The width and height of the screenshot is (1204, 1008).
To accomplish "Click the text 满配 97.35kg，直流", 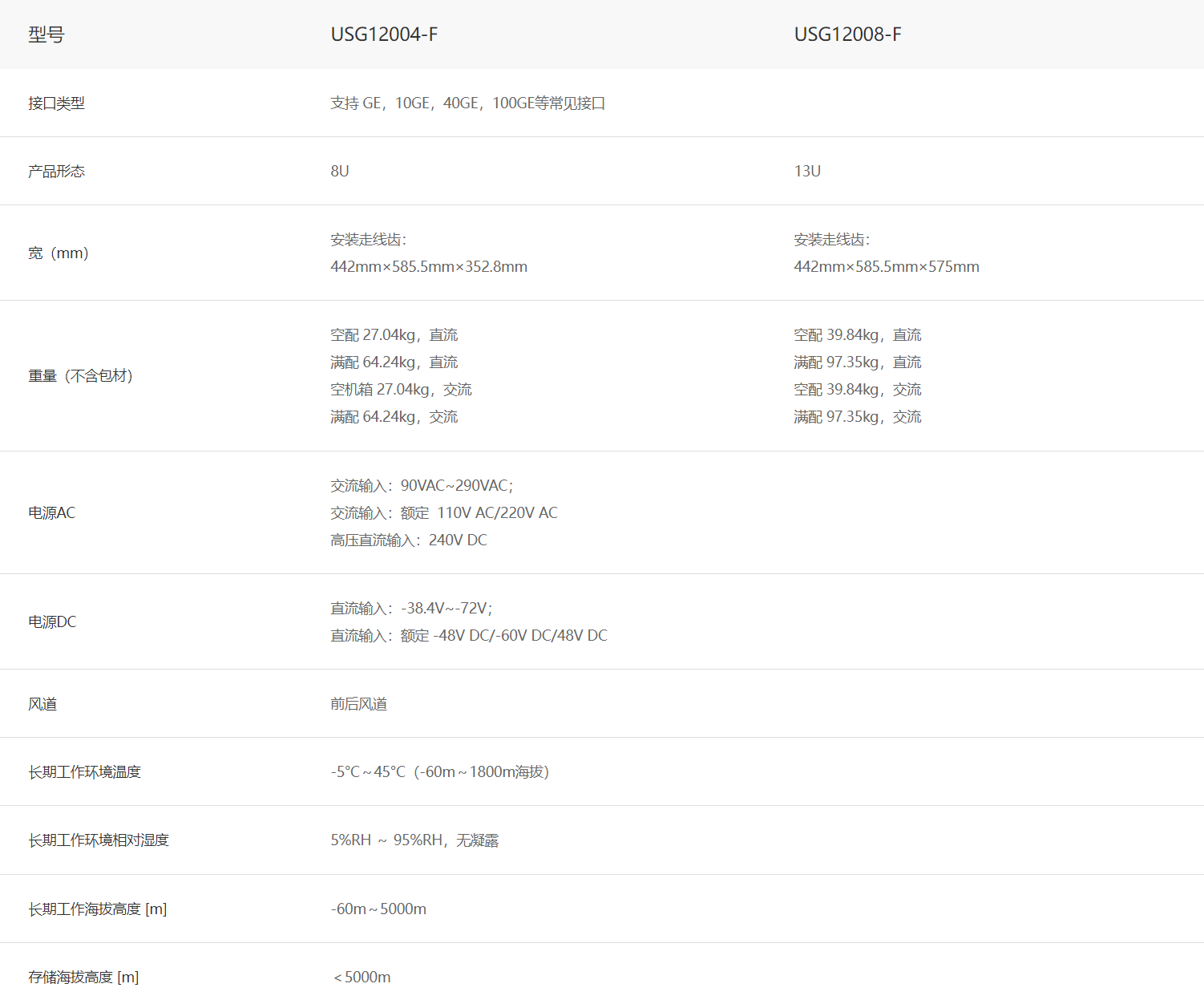I will pyautogui.click(x=858, y=362).
